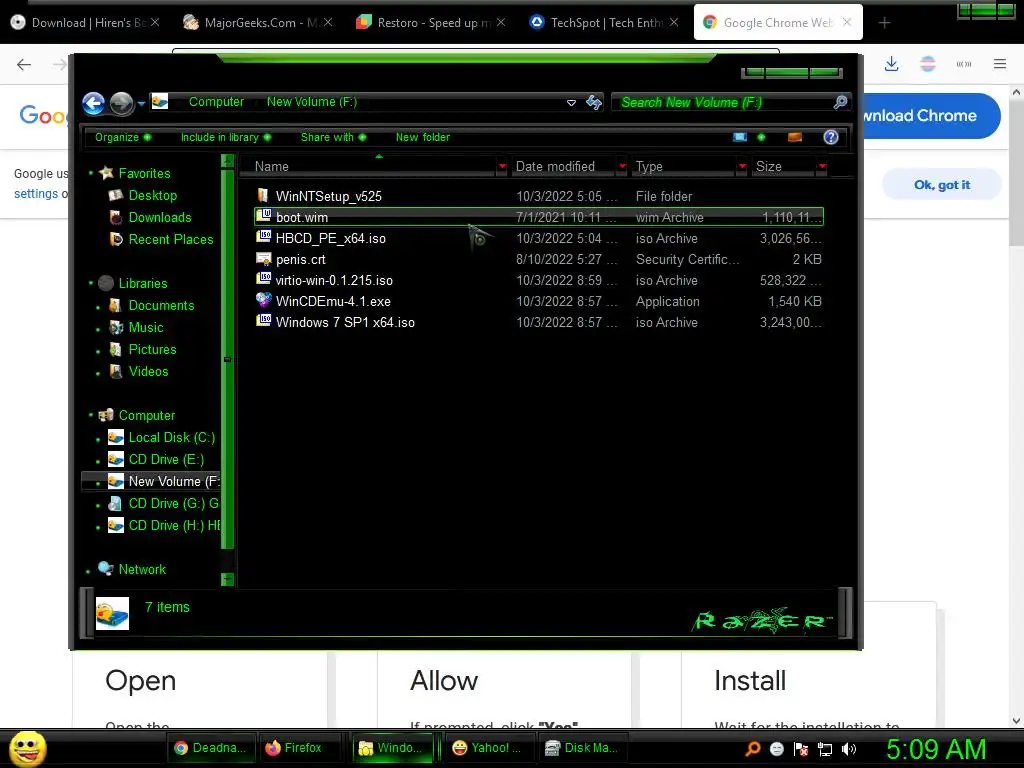Click the speaker volume tray icon
The width and height of the screenshot is (1024, 768).
click(849, 749)
